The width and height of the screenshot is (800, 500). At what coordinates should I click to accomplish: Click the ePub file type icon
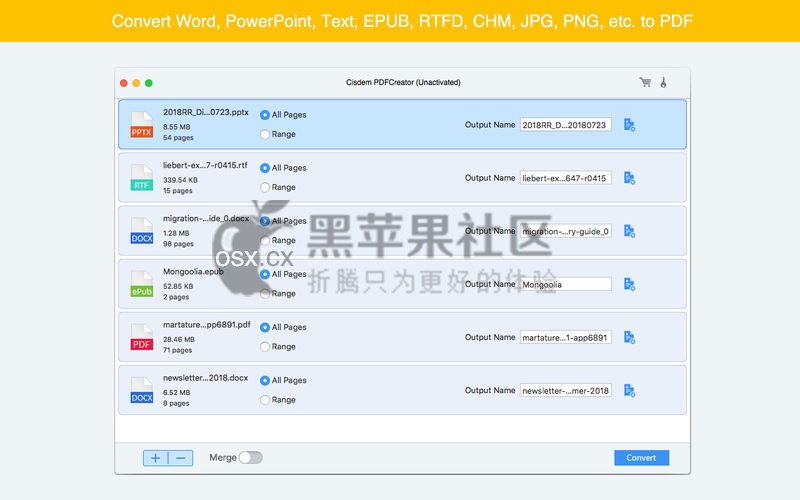[x=141, y=284]
